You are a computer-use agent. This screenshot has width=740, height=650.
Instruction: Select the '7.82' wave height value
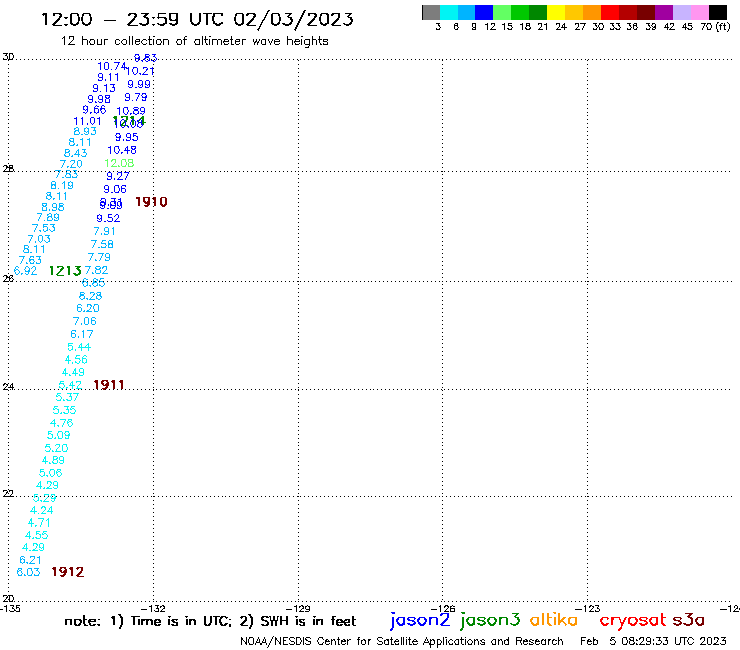(96, 270)
